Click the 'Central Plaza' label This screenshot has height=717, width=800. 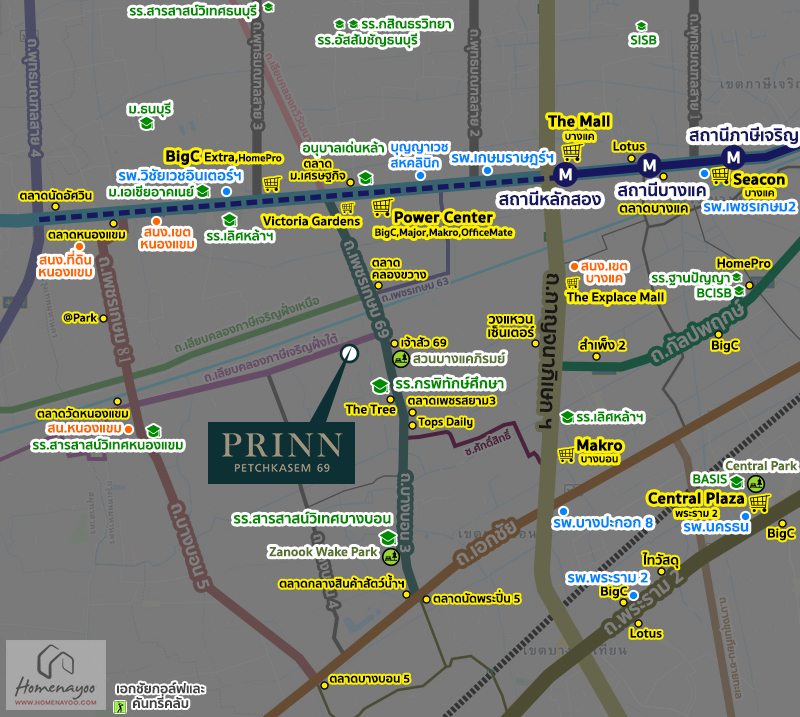click(x=695, y=498)
